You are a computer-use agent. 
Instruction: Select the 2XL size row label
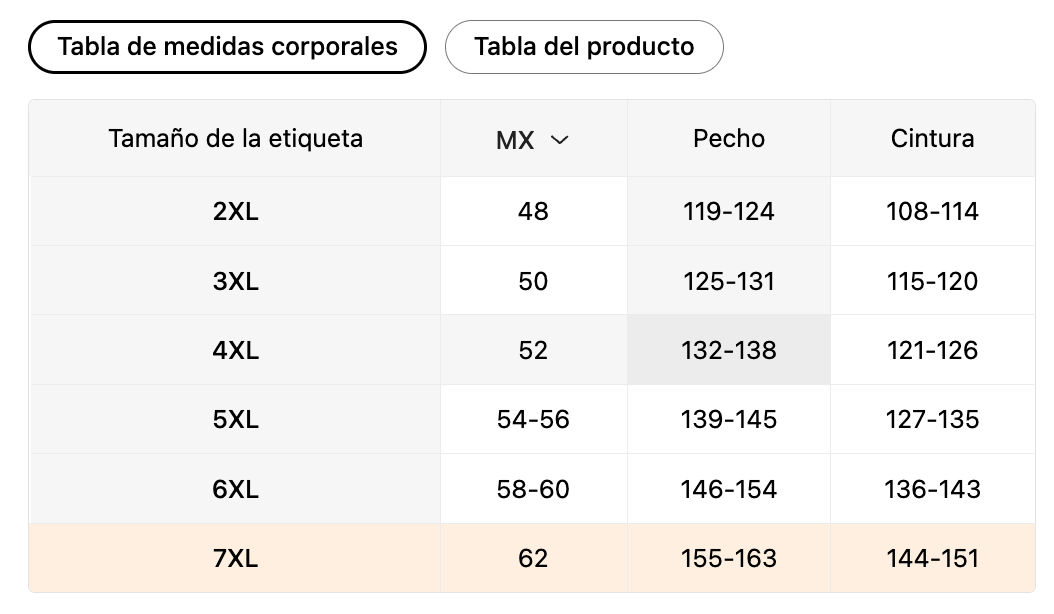[235, 212]
